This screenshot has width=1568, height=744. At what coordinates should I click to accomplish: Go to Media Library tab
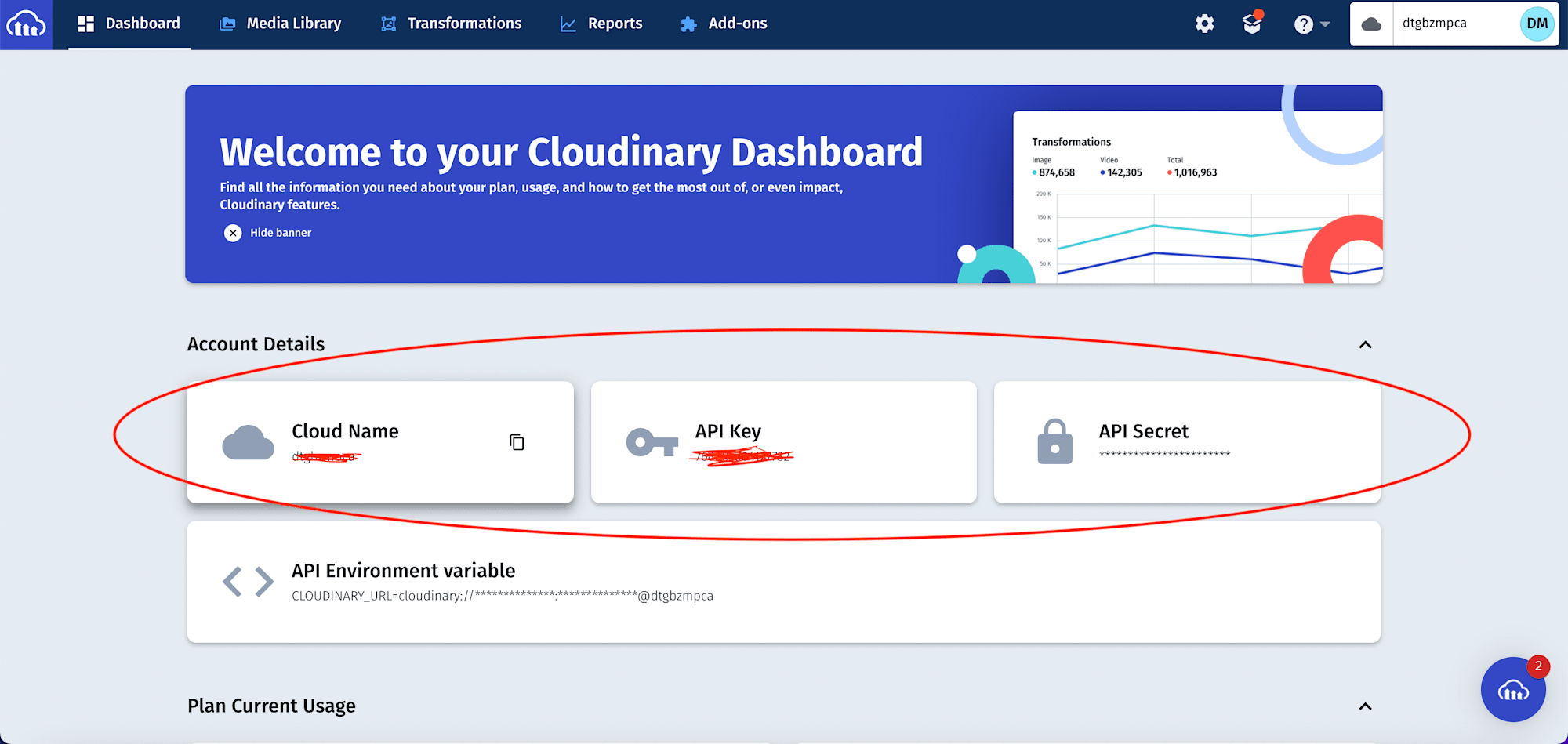[281, 24]
